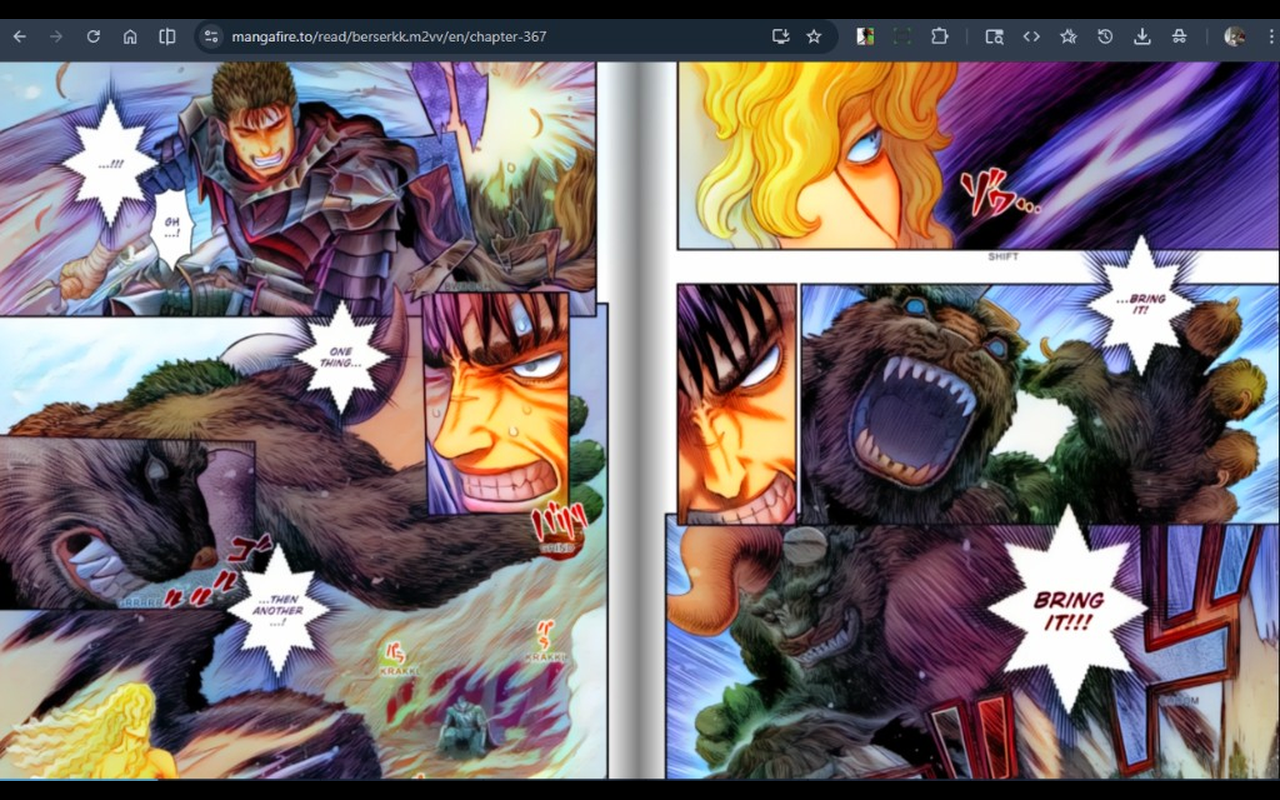Image resolution: width=1280 pixels, height=800 pixels.
Task: Toggle the browser side panel view
Action: click(x=167, y=36)
